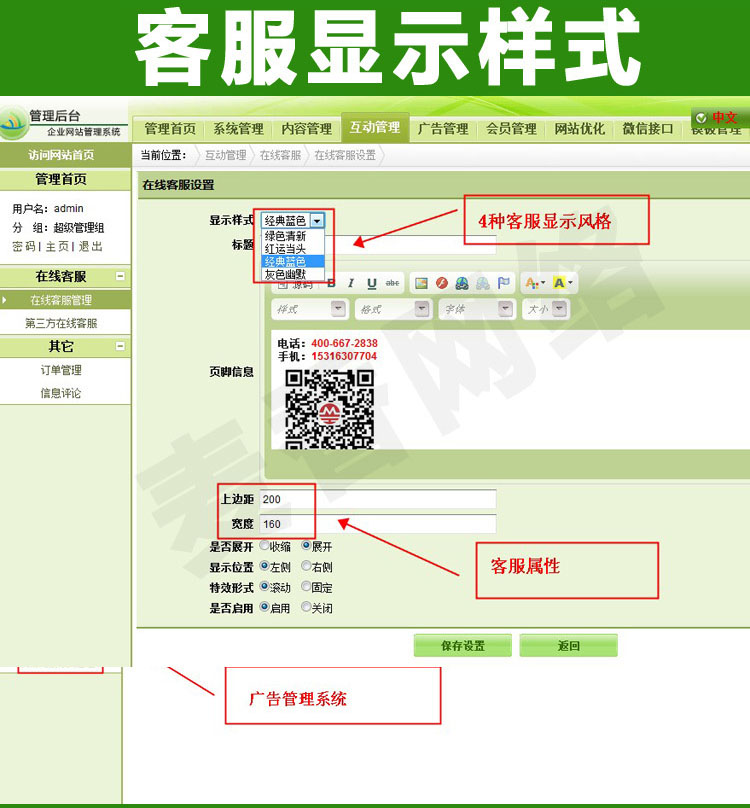Open 访问网站首页 link
Image resolution: width=750 pixels, height=808 pixels.
click(61, 155)
